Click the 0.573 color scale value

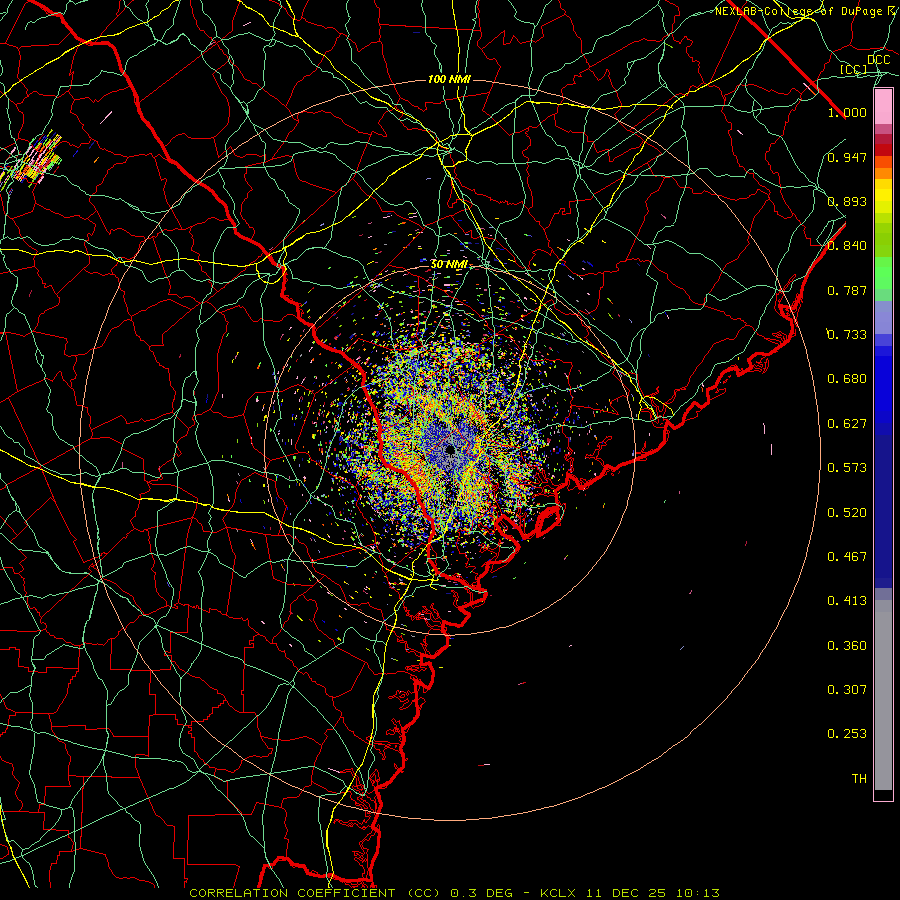pyautogui.click(x=847, y=468)
